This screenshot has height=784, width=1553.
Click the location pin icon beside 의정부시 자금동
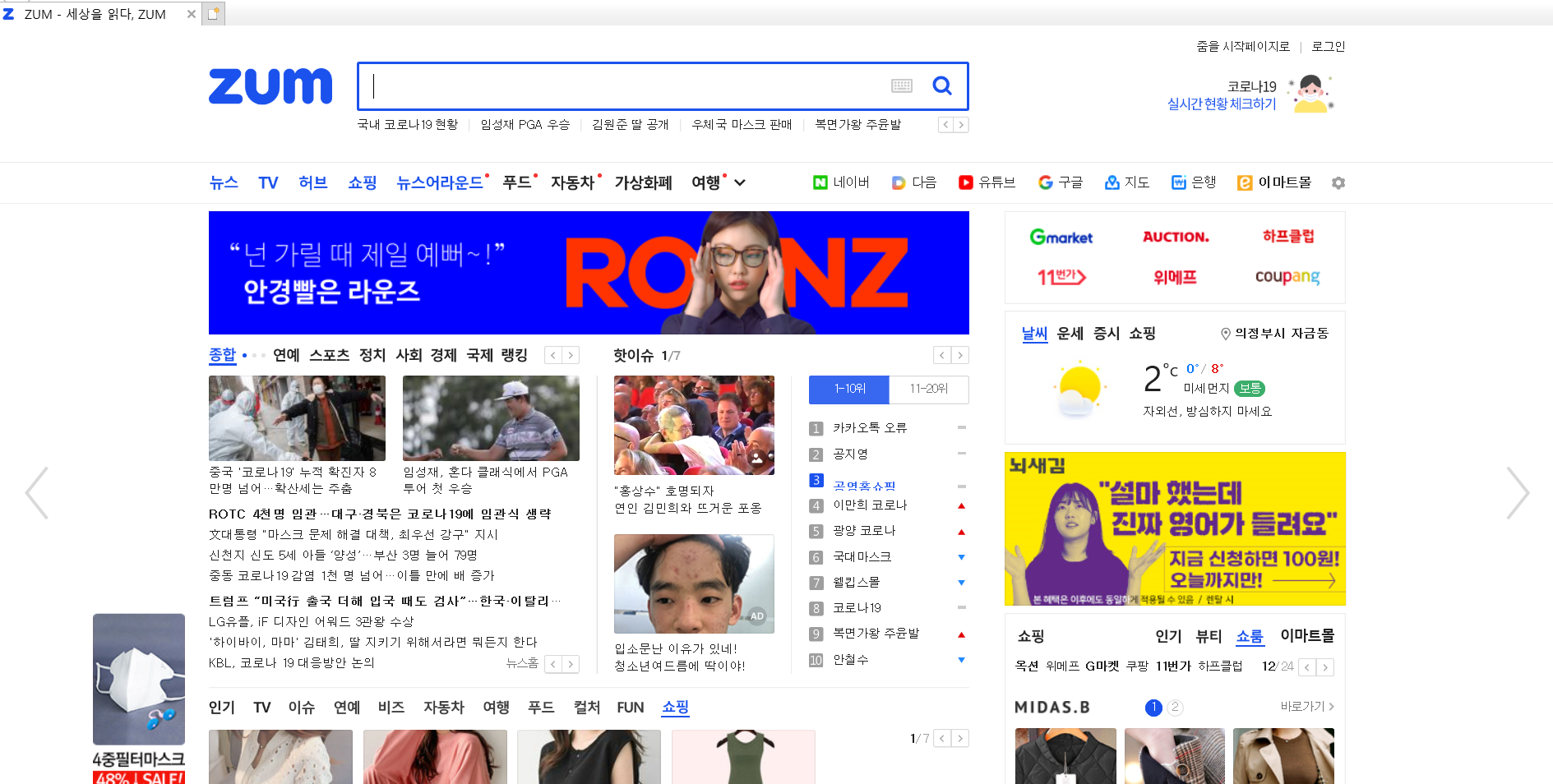pyautogui.click(x=1225, y=334)
